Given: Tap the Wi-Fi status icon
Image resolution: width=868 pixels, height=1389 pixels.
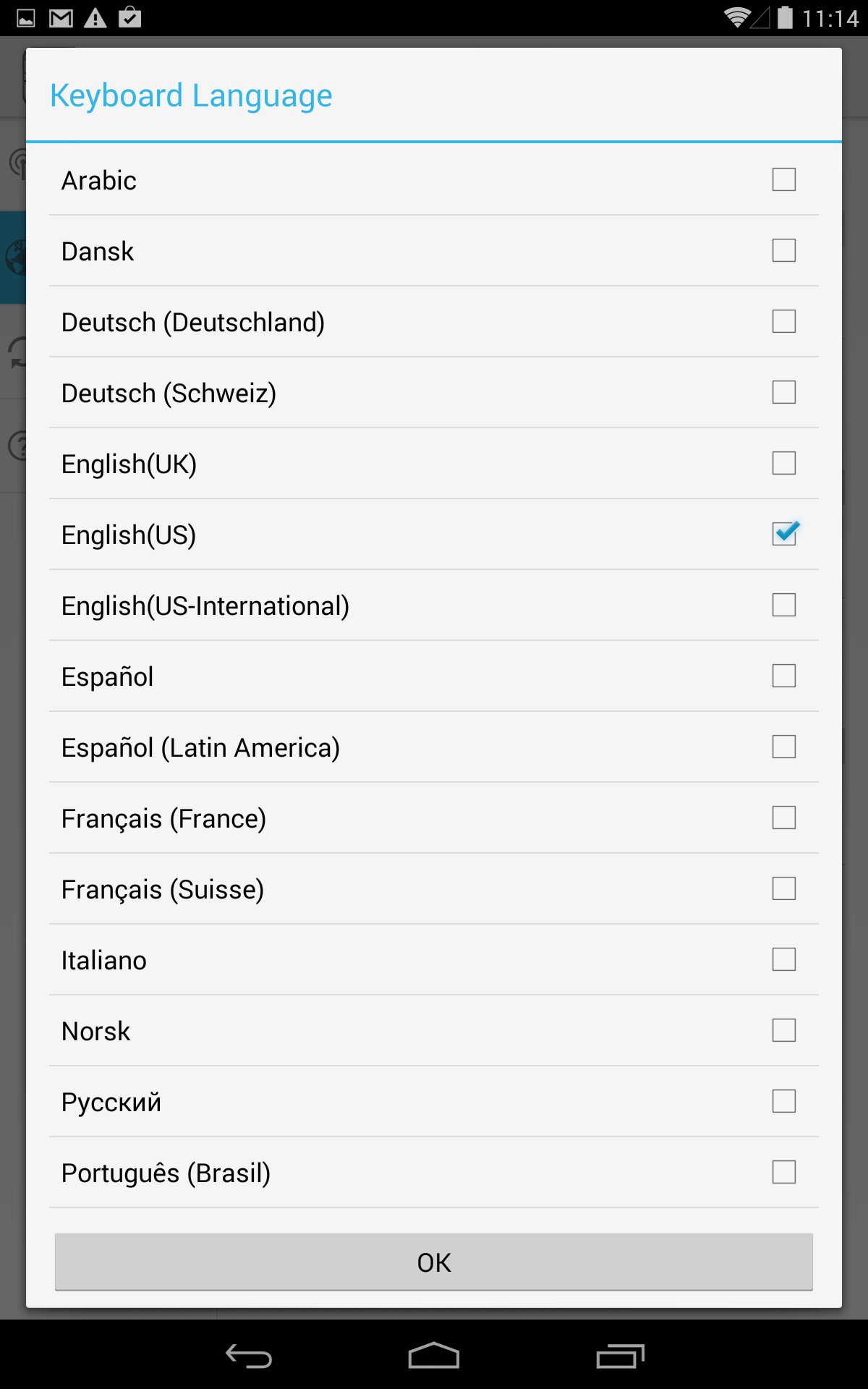Looking at the screenshot, I should pos(737,17).
